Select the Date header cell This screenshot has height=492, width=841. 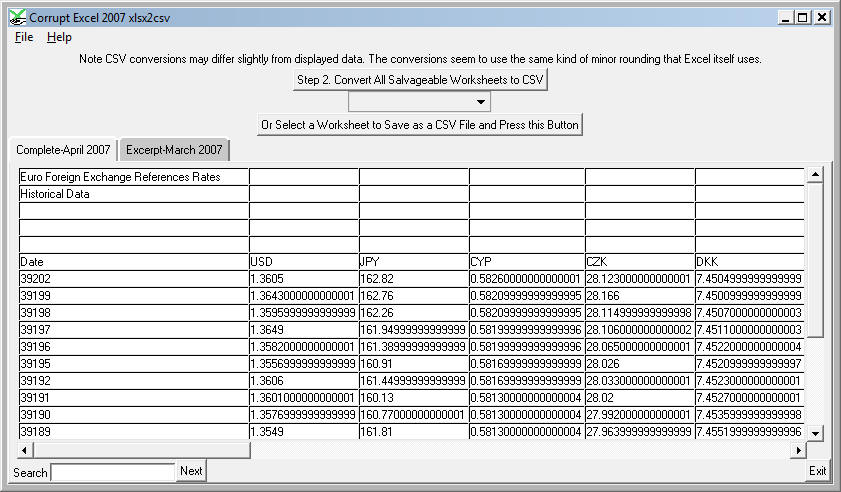click(x=134, y=262)
